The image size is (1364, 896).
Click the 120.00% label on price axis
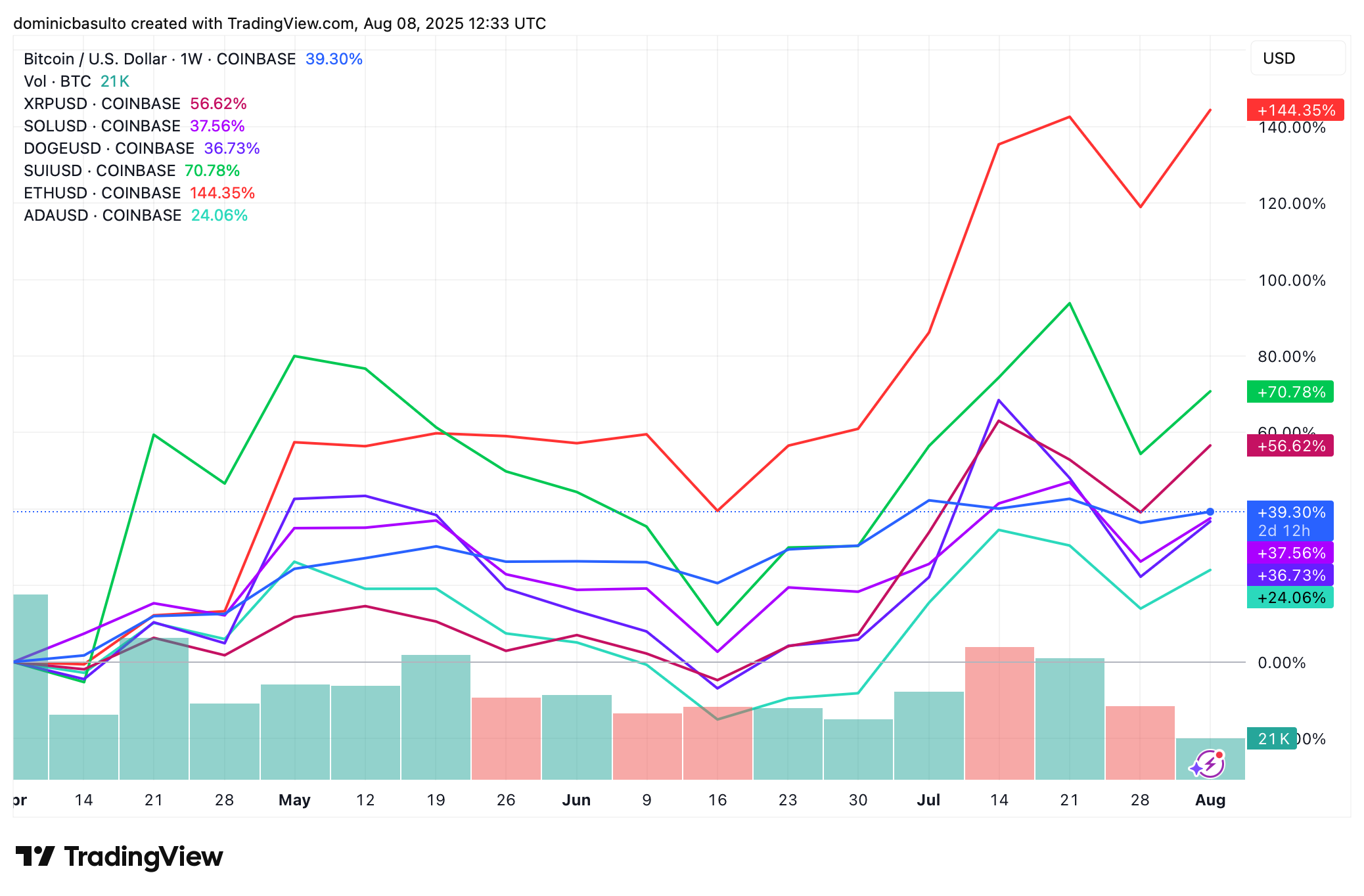[1292, 204]
